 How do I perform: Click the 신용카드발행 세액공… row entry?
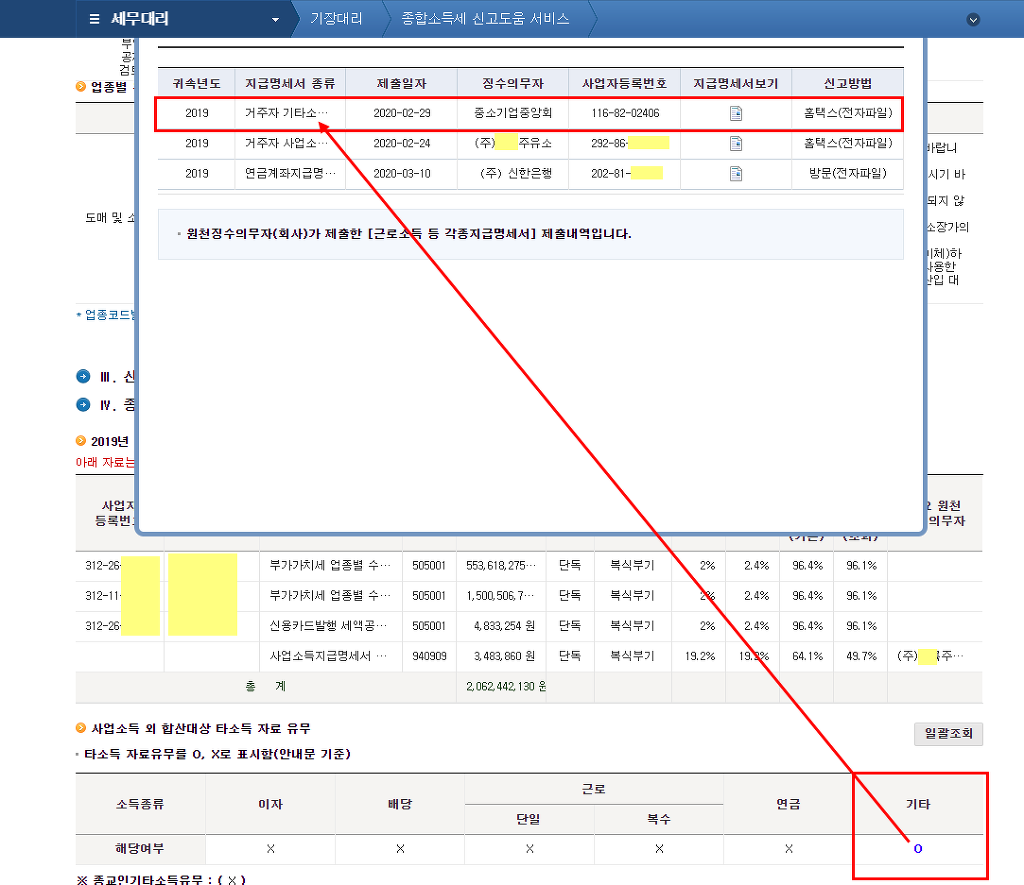[328, 626]
